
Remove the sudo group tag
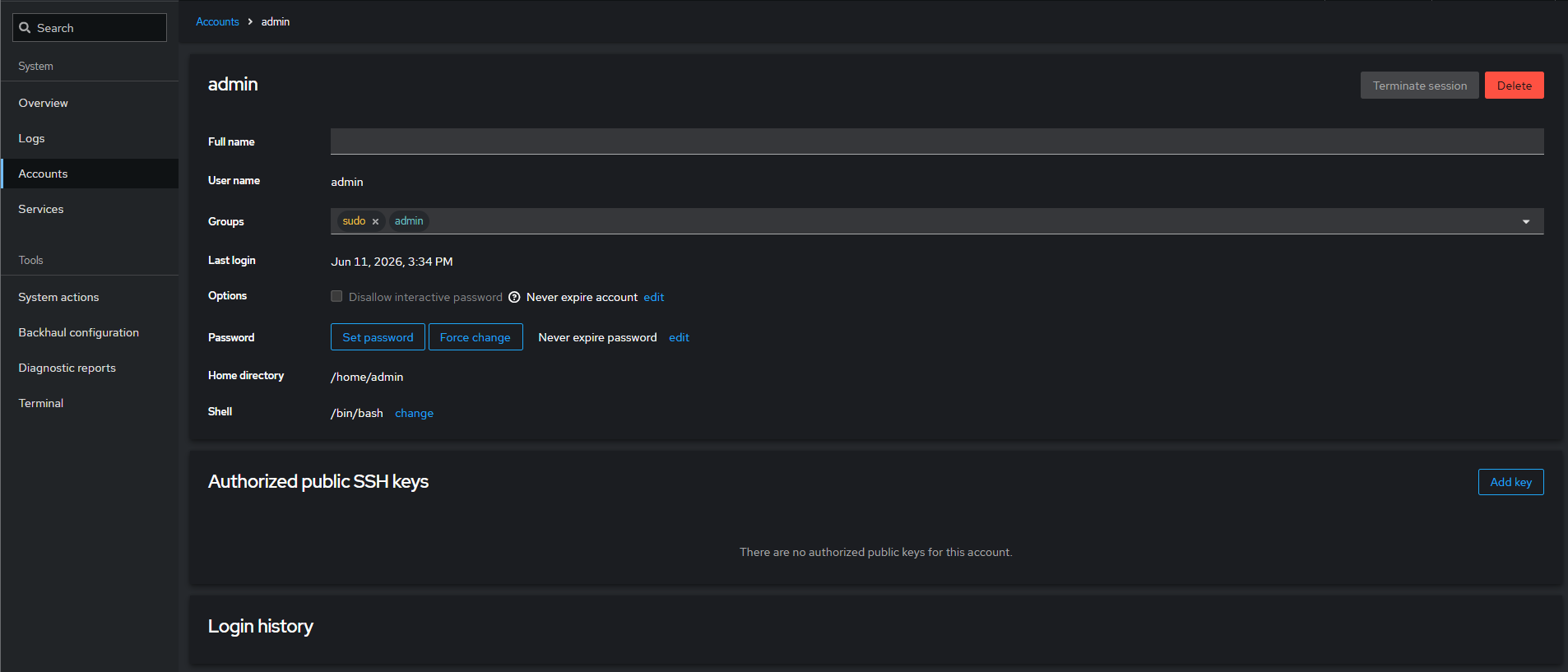pos(375,221)
